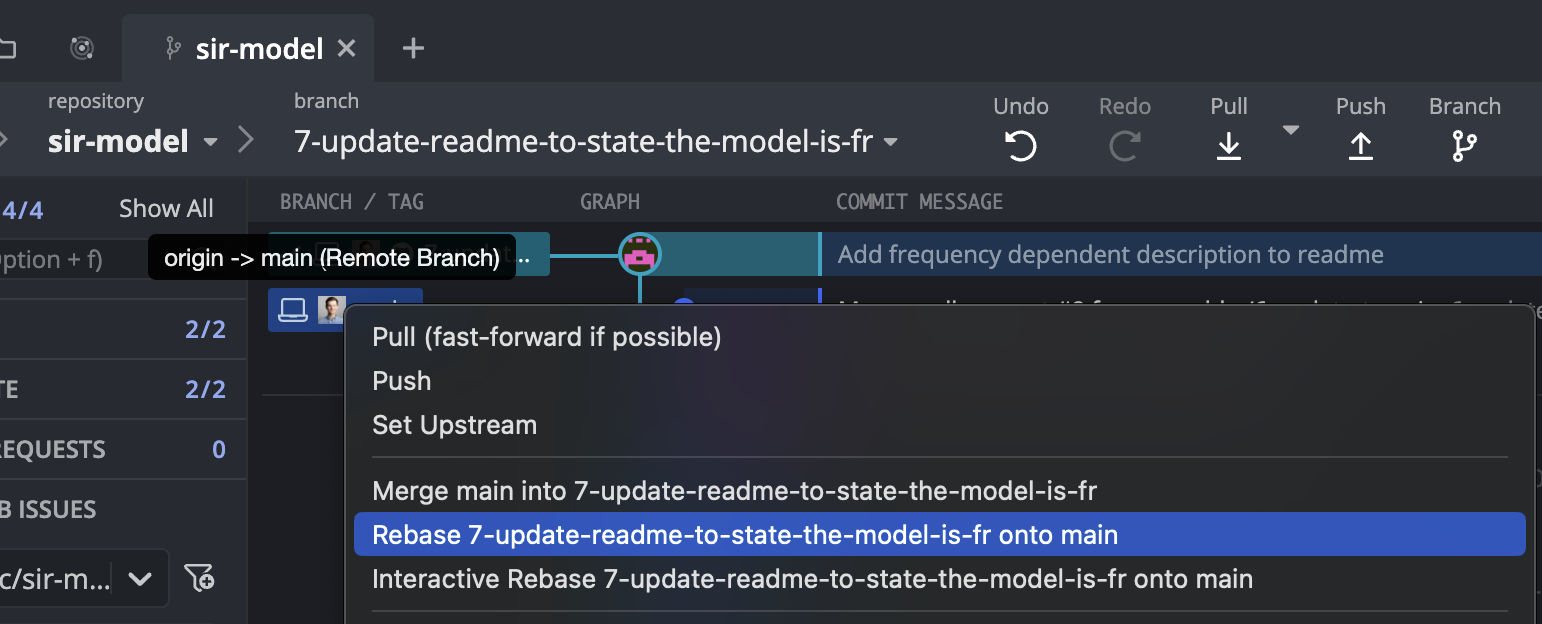Click the Push upload icon
The height and width of the screenshot is (624, 1542).
coord(1360,146)
